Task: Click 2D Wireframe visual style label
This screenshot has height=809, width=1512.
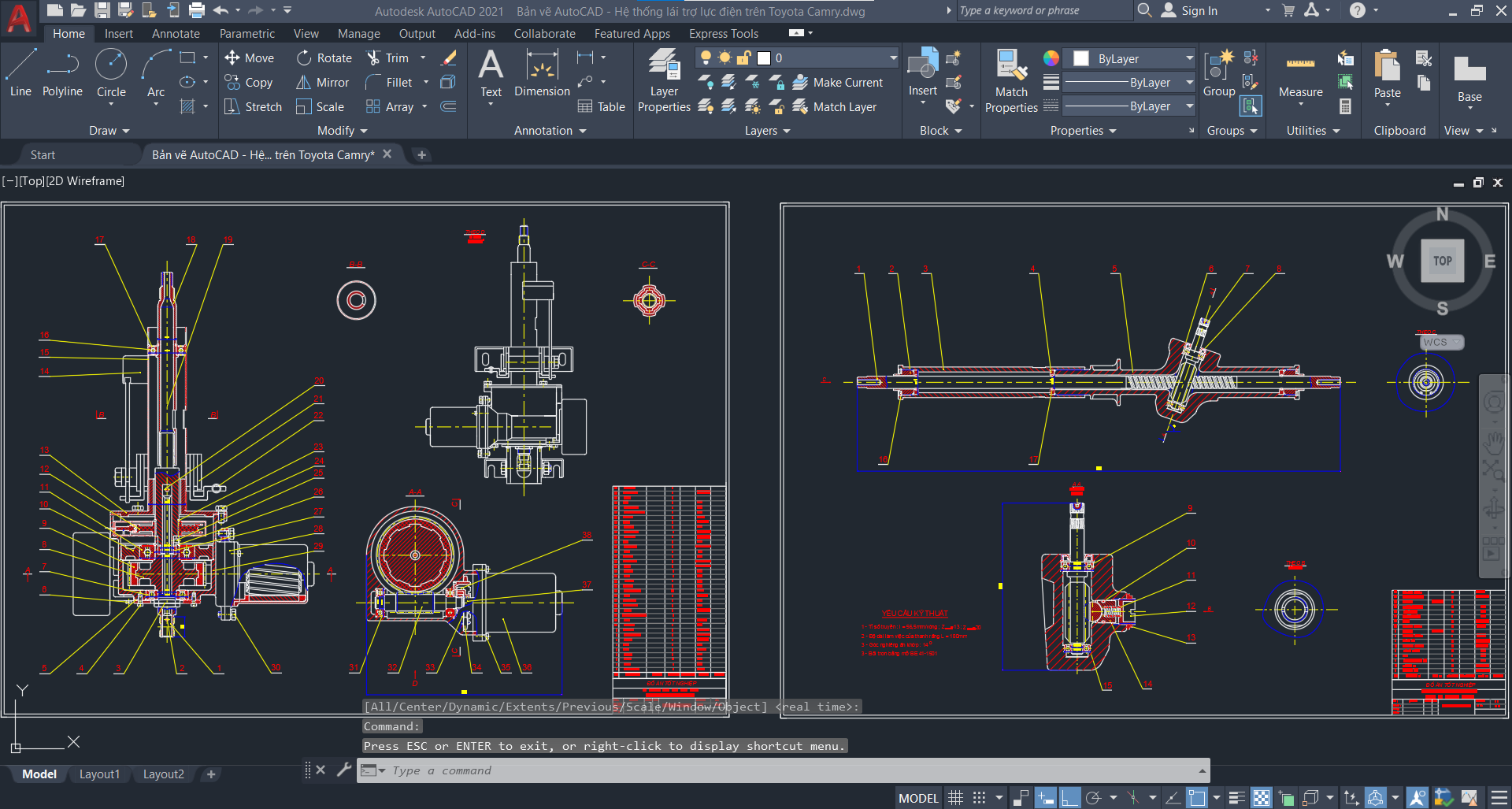Action: (x=85, y=180)
